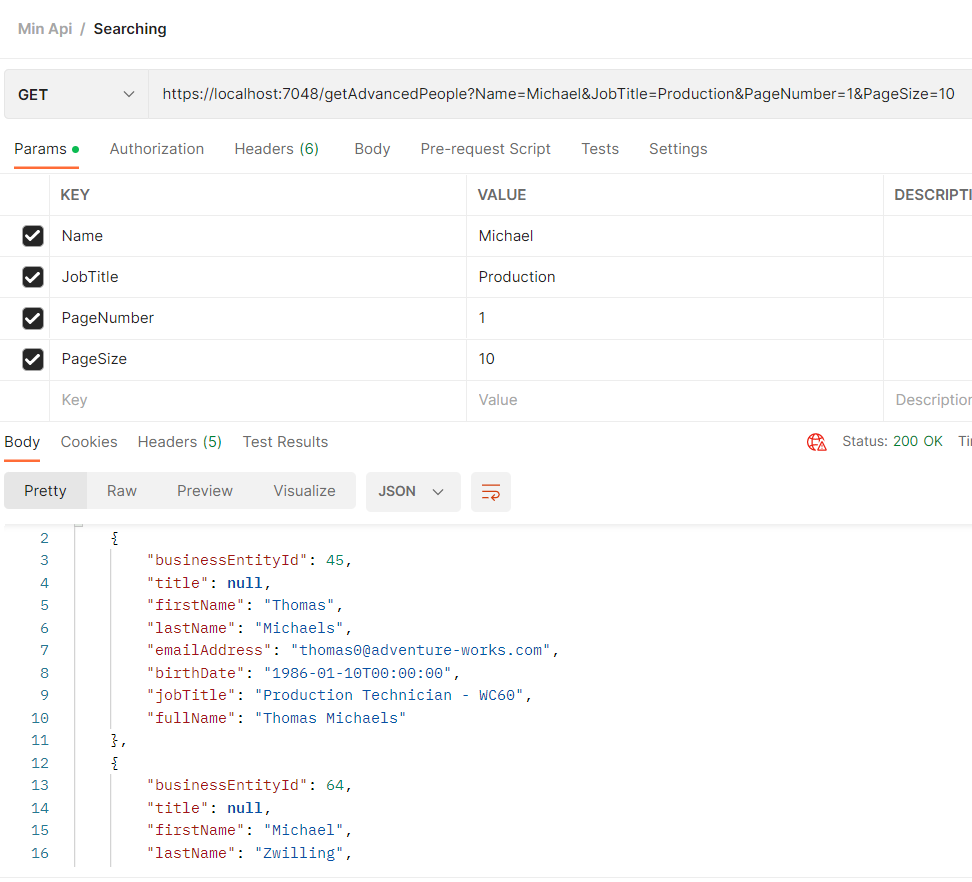Open the Test Results tab
The height and width of the screenshot is (882, 972).
[x=285, y=442]
